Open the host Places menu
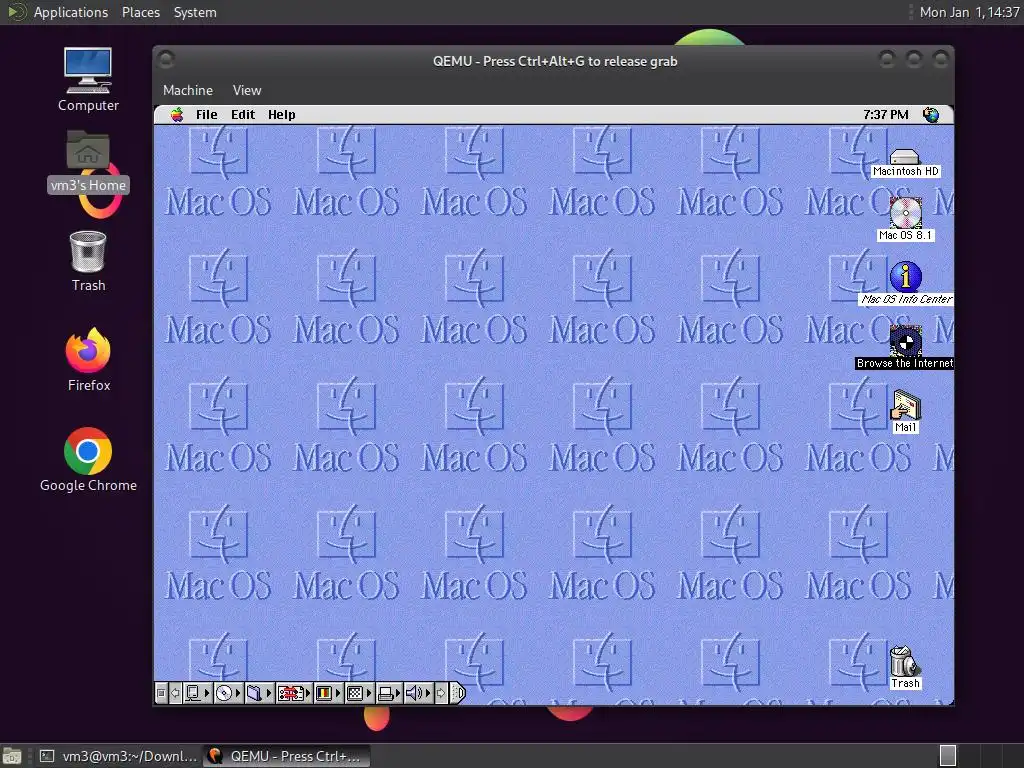 click(140, 12)
